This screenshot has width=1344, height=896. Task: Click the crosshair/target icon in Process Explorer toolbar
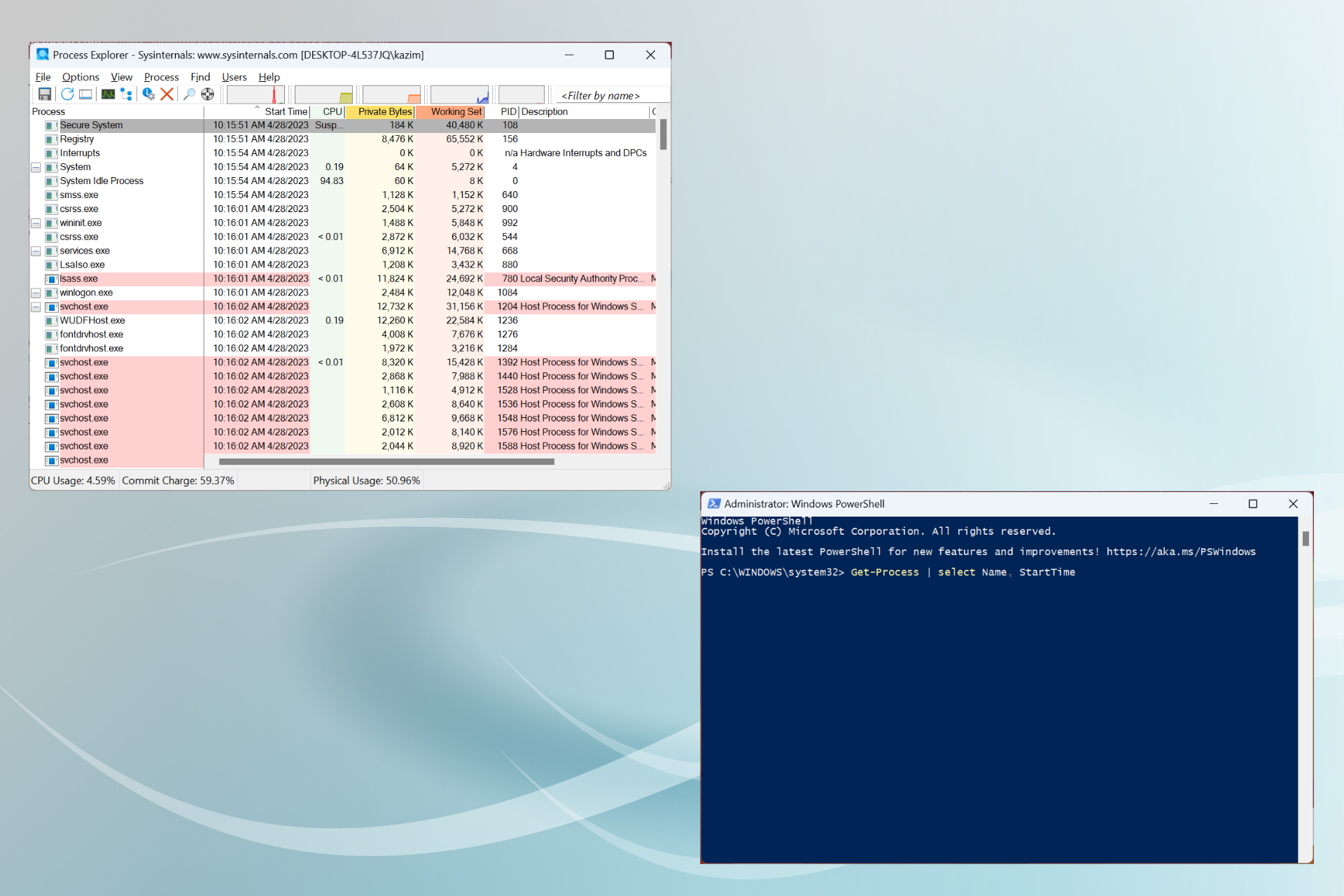pyautogui.click(x=209, y=95)
